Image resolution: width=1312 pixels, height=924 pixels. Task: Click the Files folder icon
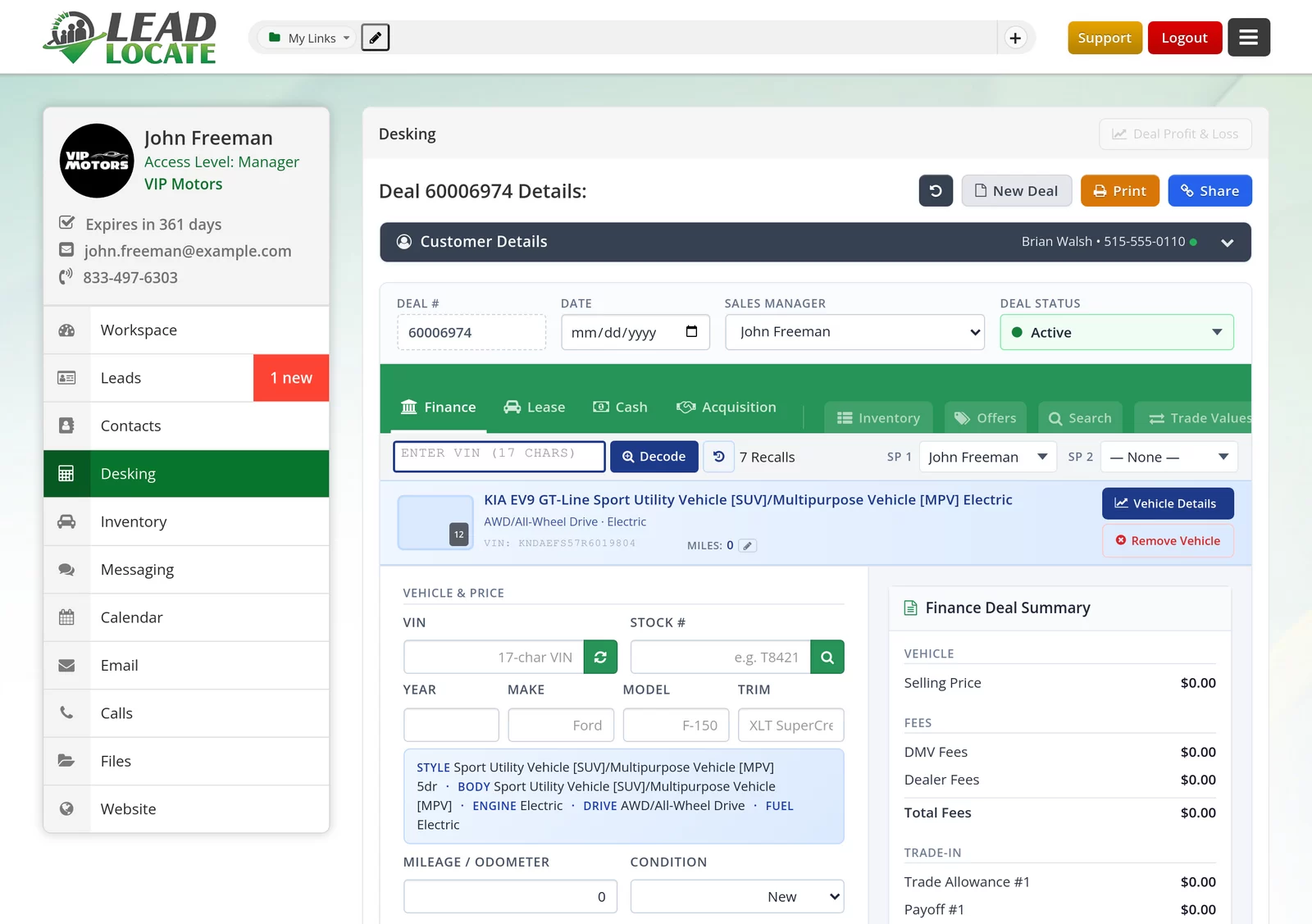(66, 761)
